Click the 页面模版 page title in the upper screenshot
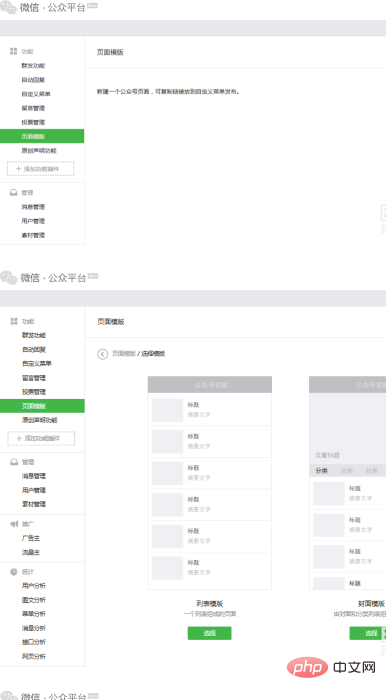This screenshot has height=700, width=386. (110, 52)
